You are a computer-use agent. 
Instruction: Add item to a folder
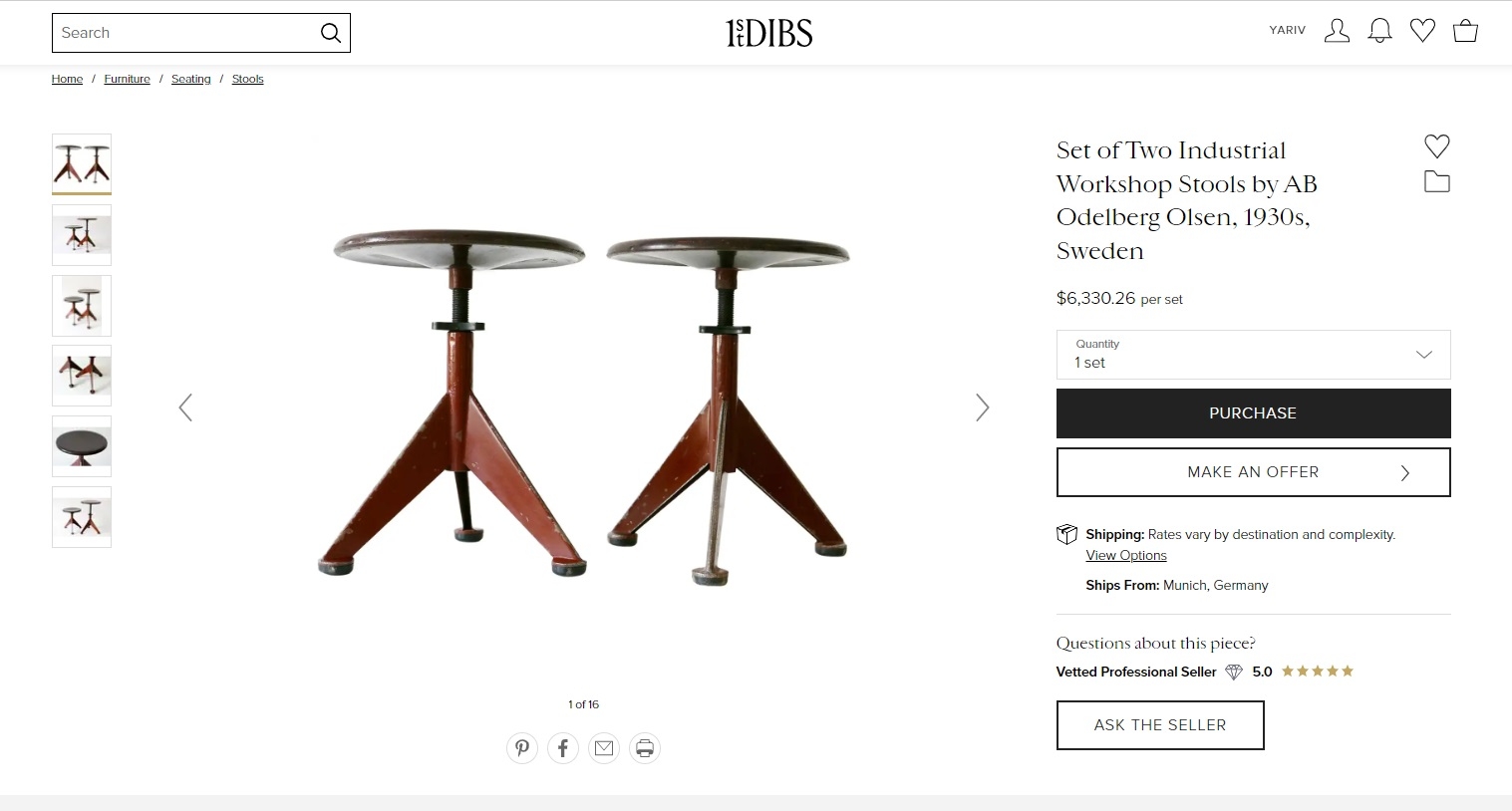(x=1436, y=181)
